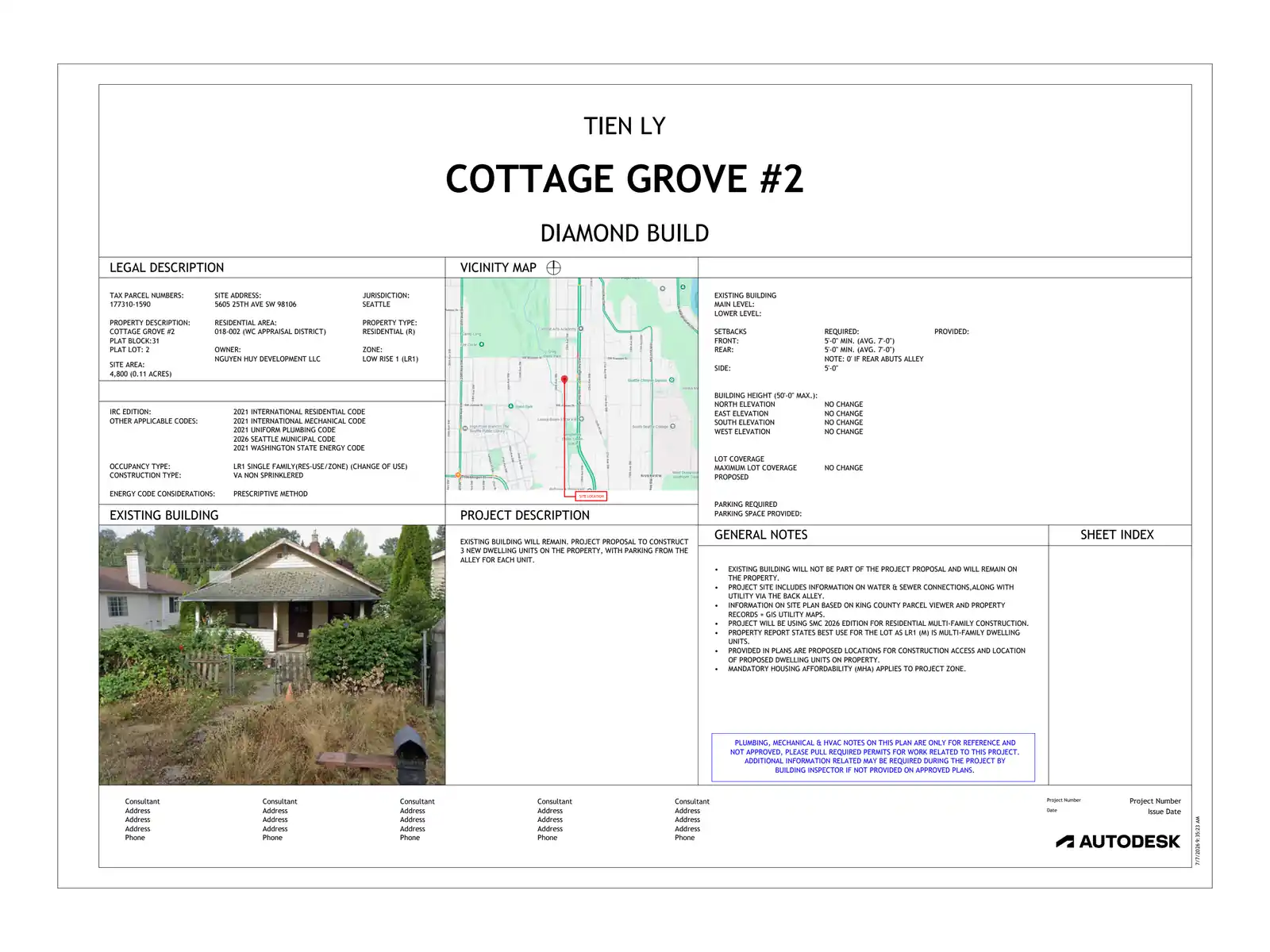Viewport: 1270px width, 952px height.
Task: Click 2021 INTERNATIONAL RESIDENTIAL CODE text
Action: pos(299,413)
